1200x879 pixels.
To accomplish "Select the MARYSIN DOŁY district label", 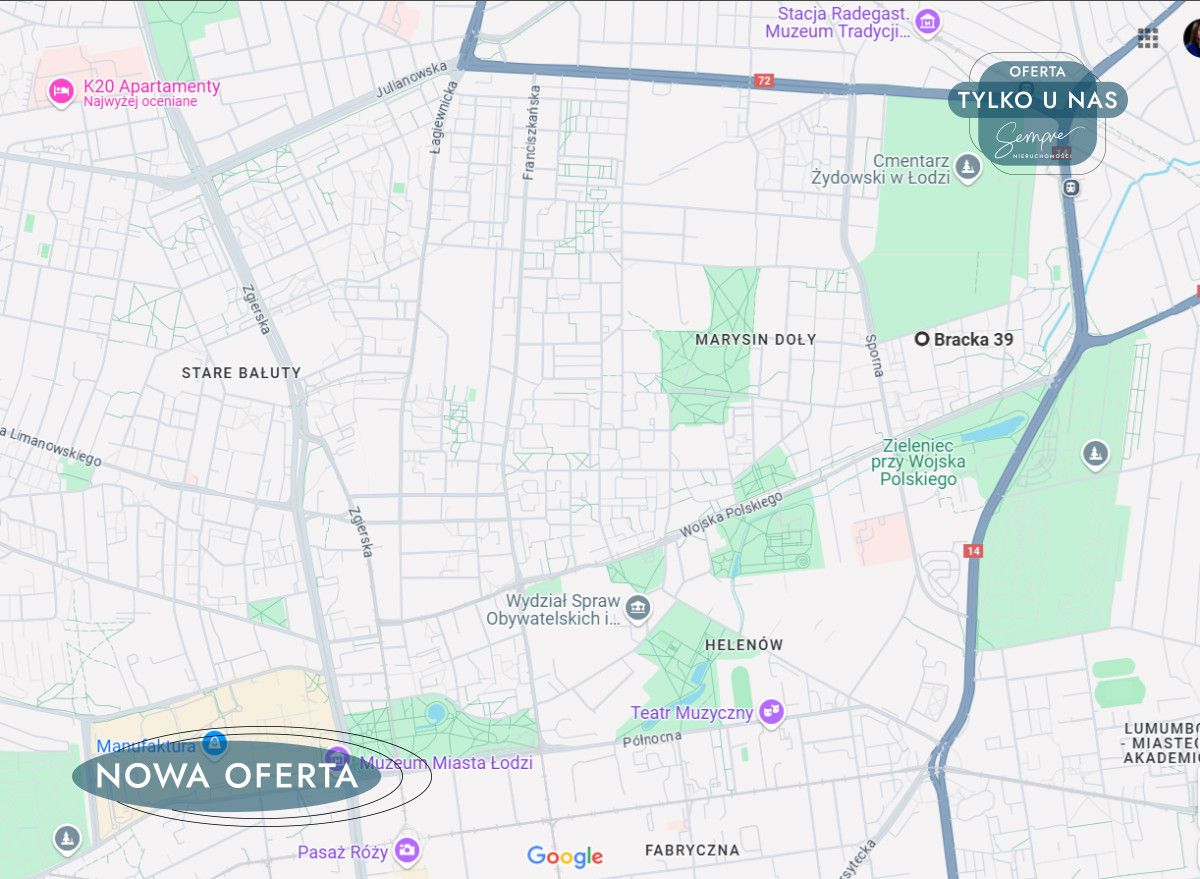I will (x=756, y=339).
